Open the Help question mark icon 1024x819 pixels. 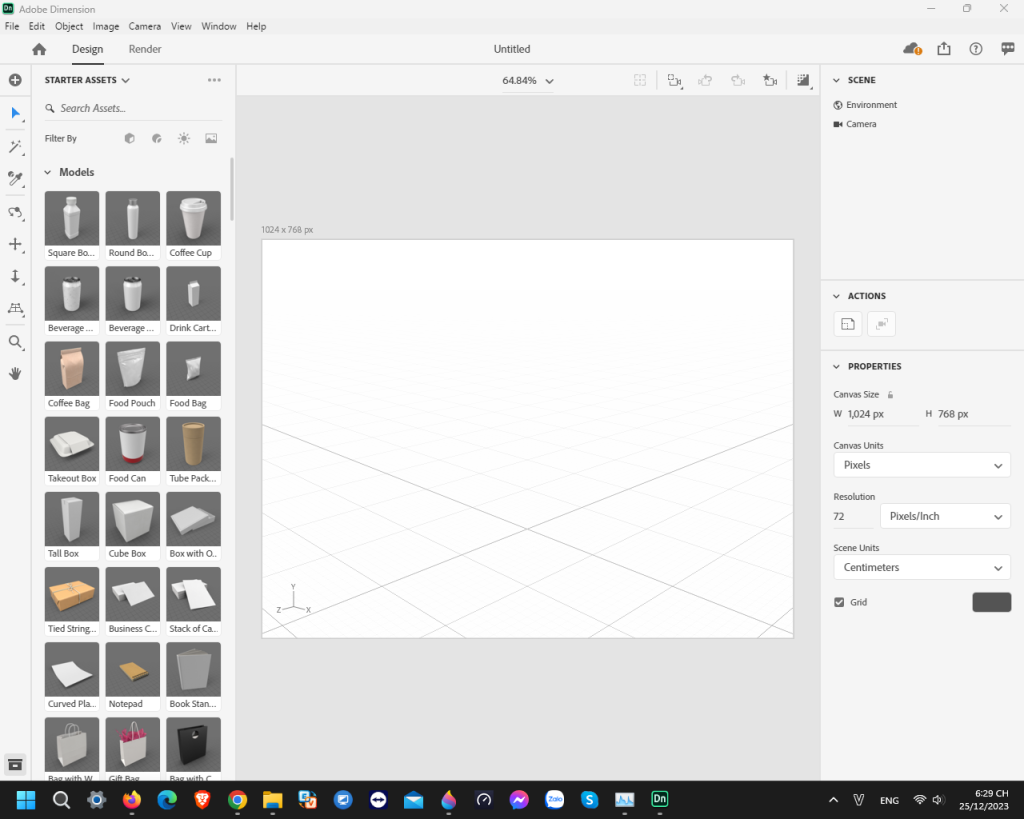coord(976,49)
